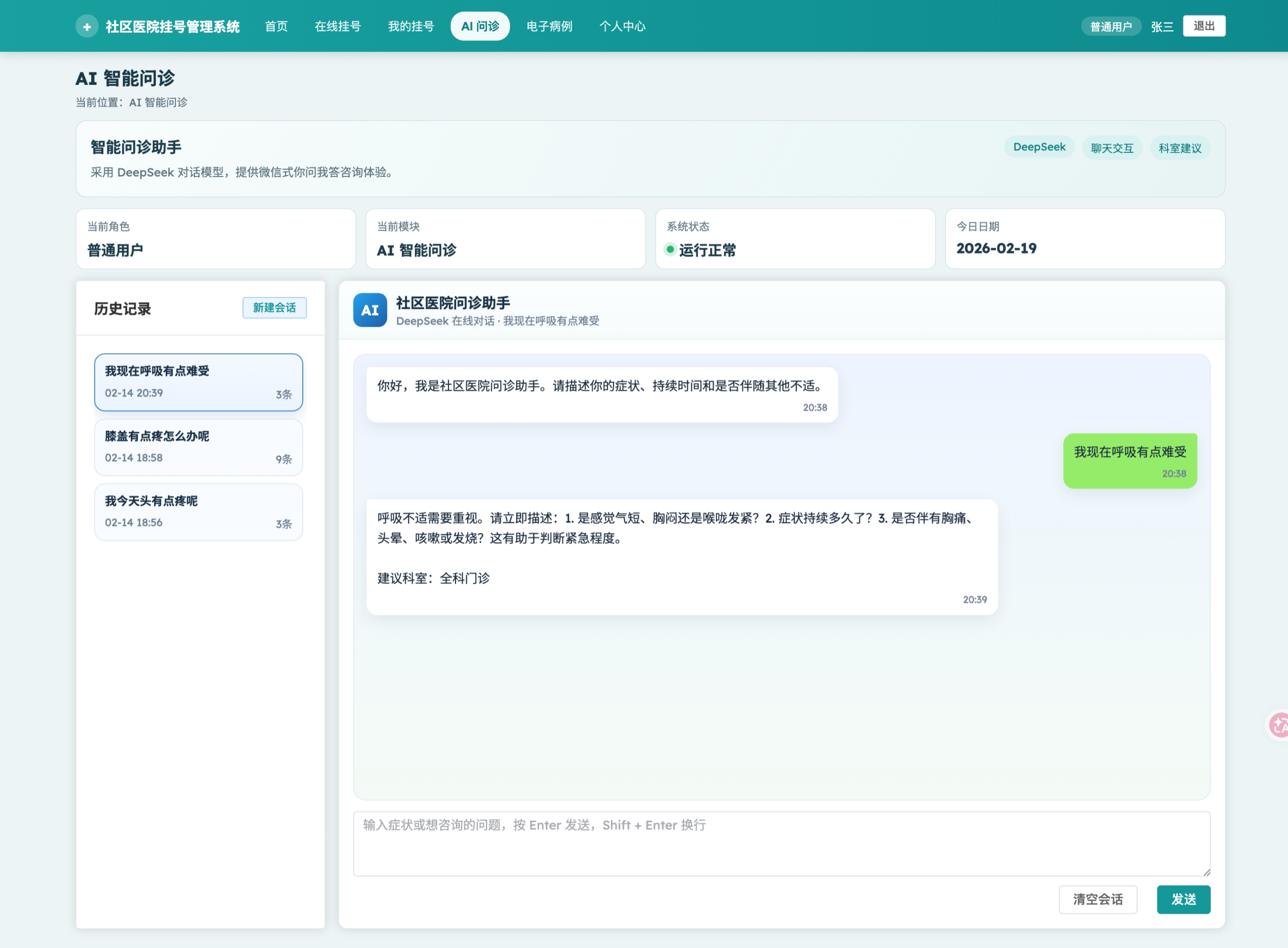
Task: Select history chat 我今天头有点疼呢
Action: point(199,512)
